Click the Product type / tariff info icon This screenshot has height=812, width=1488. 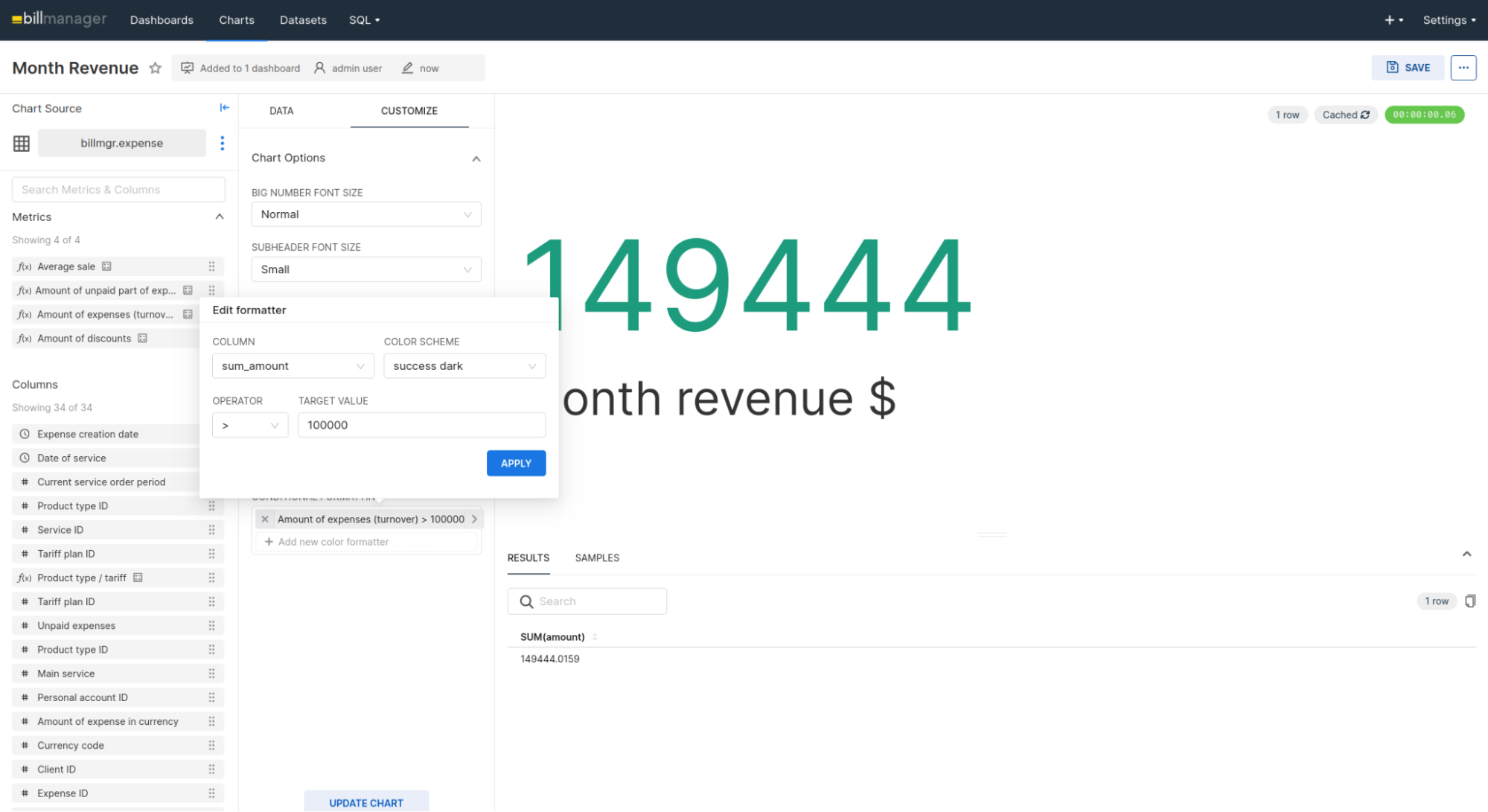138,578
